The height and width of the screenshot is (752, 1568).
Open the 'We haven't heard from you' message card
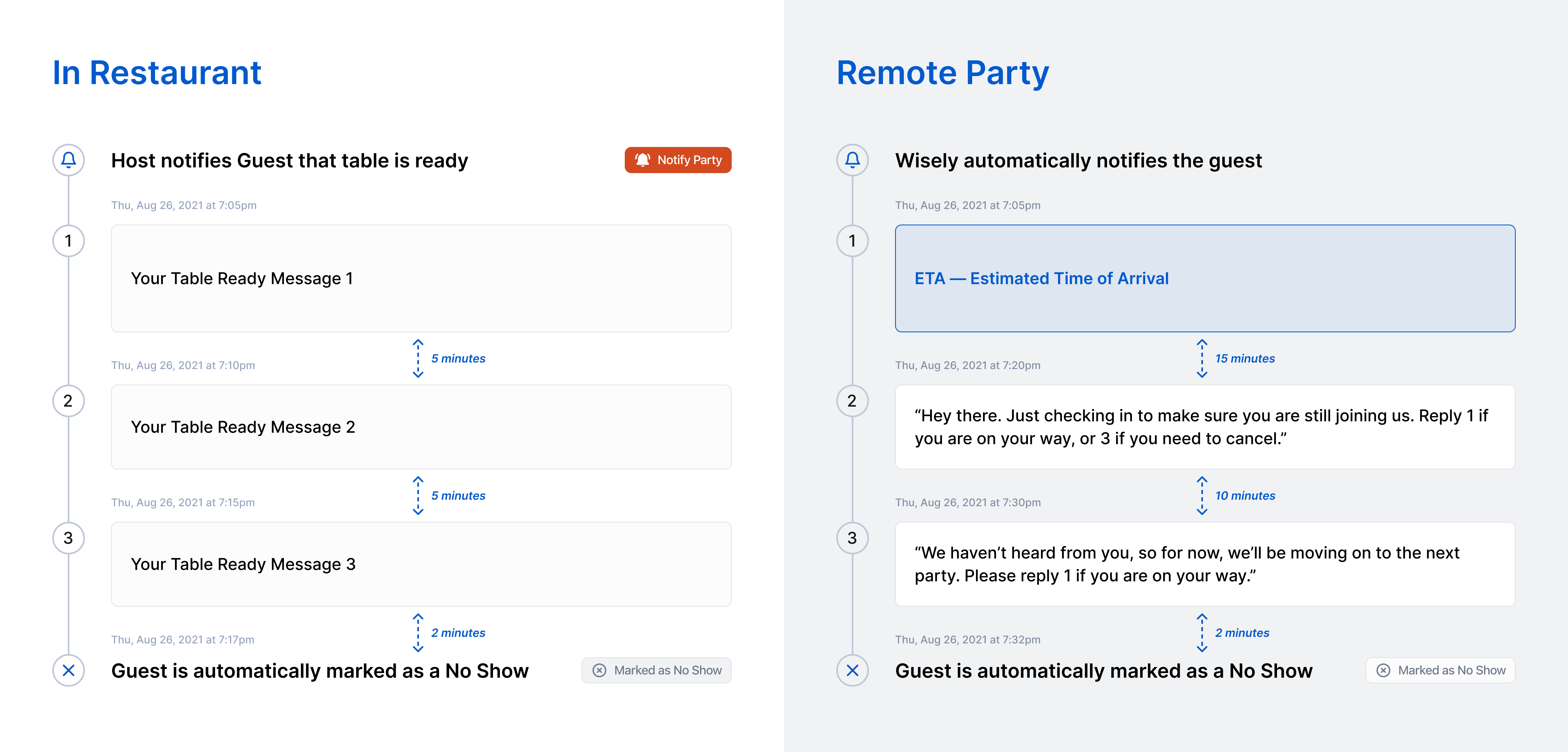click(1205, 564)
